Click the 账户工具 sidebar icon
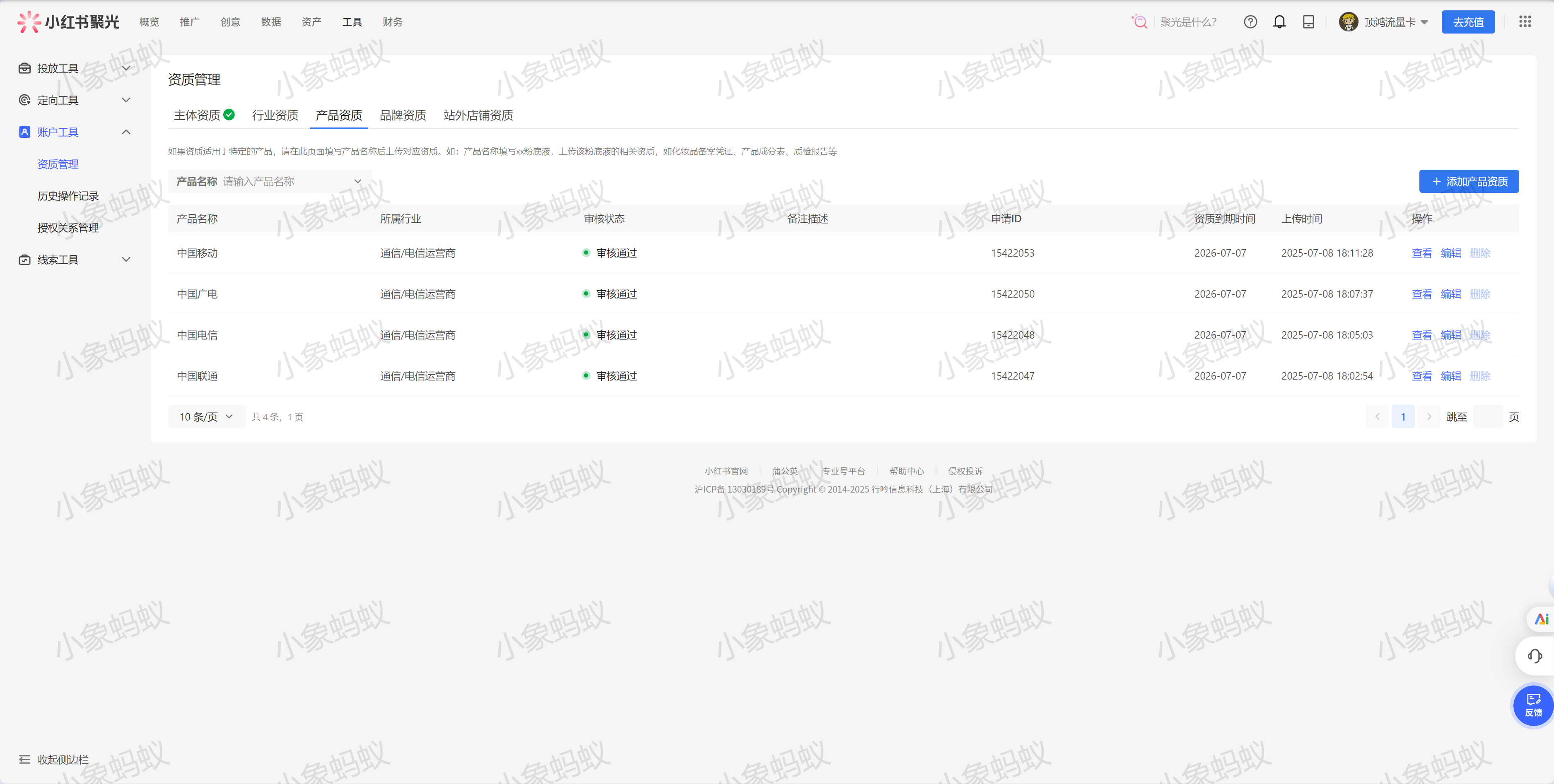This screenshot has width=1554, height=784. click(24, 132)
